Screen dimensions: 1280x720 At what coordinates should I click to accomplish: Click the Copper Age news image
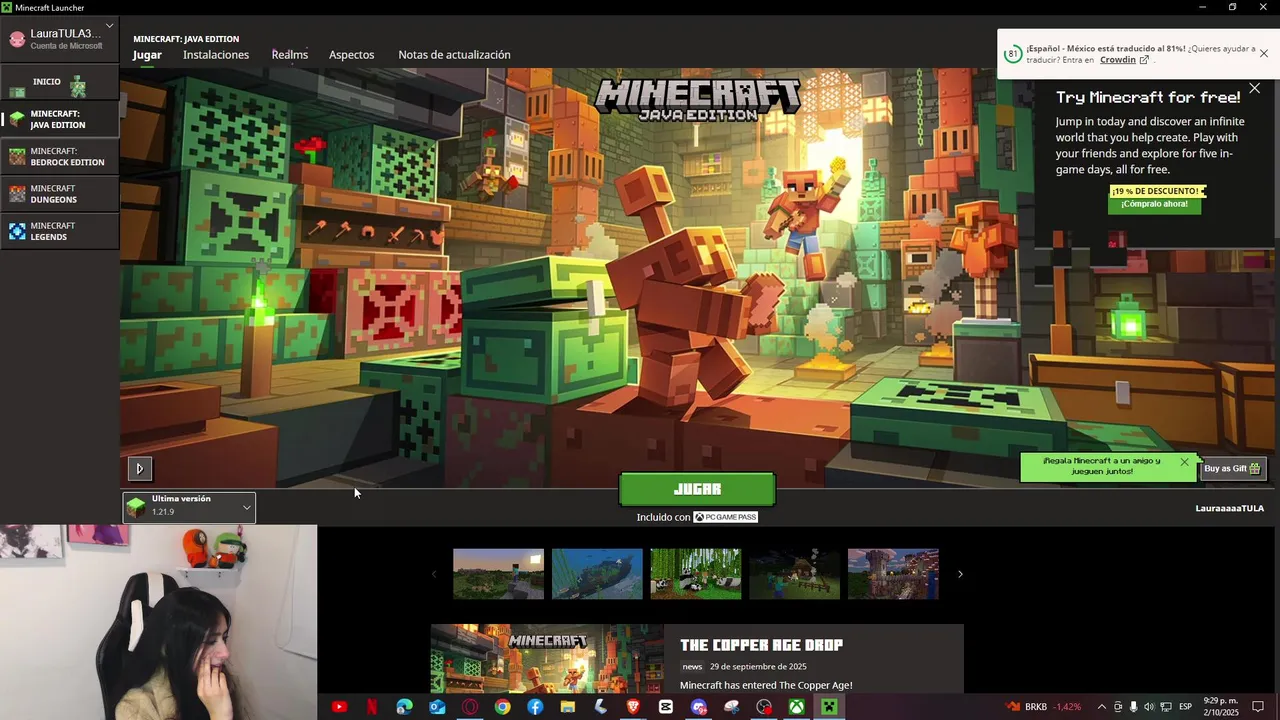click(x=547, y=659)
